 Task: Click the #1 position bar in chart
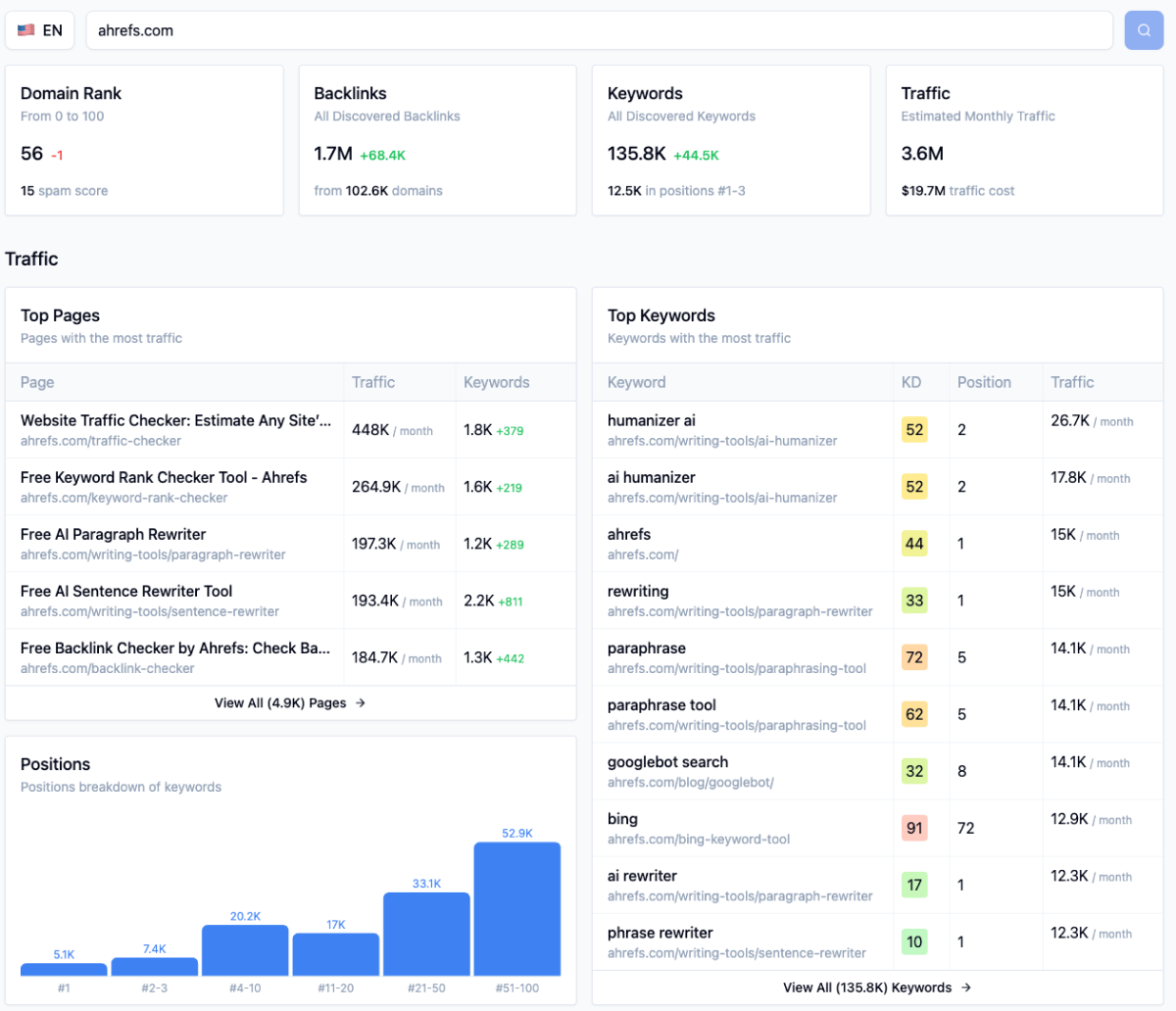pos(64,969)
